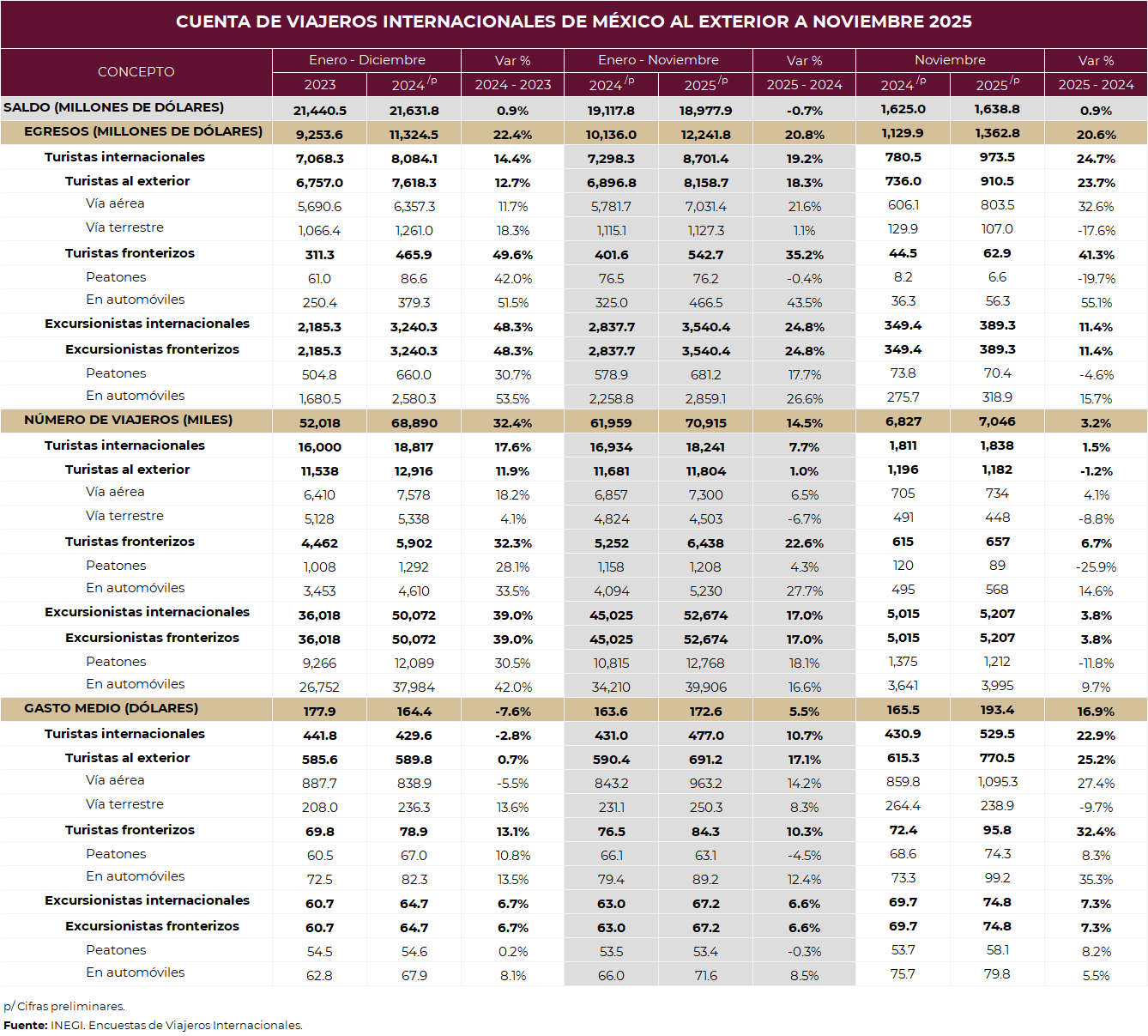The height and width of the screenshot is (1036, 1148).
Task: Select the viajeros total 70,915 cell
Action: tap(705, 423)
